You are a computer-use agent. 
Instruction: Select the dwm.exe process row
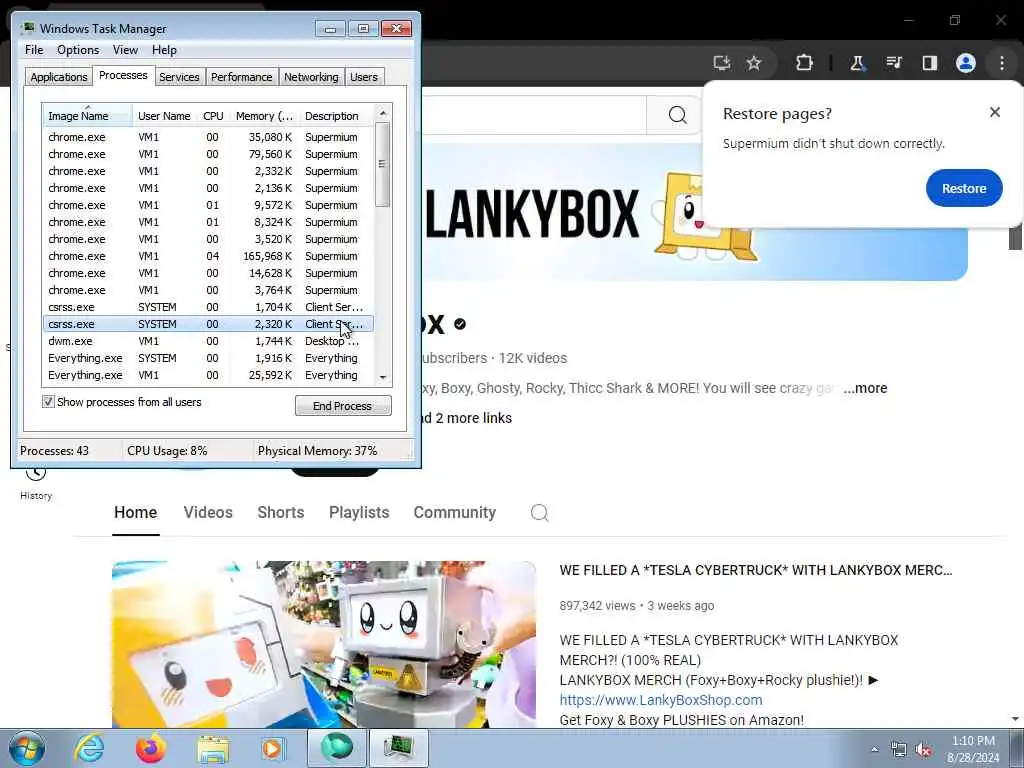[x=208, y=341]
